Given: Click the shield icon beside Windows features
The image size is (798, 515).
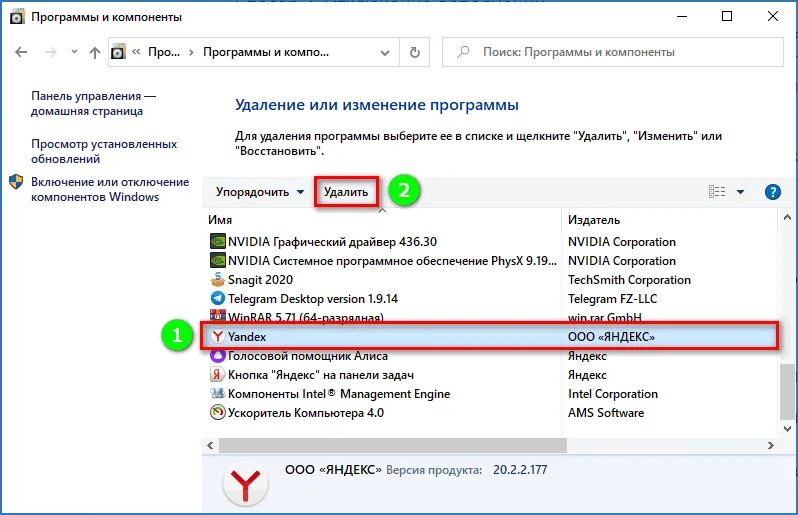Looking at the screenshot, I should 16,182.
